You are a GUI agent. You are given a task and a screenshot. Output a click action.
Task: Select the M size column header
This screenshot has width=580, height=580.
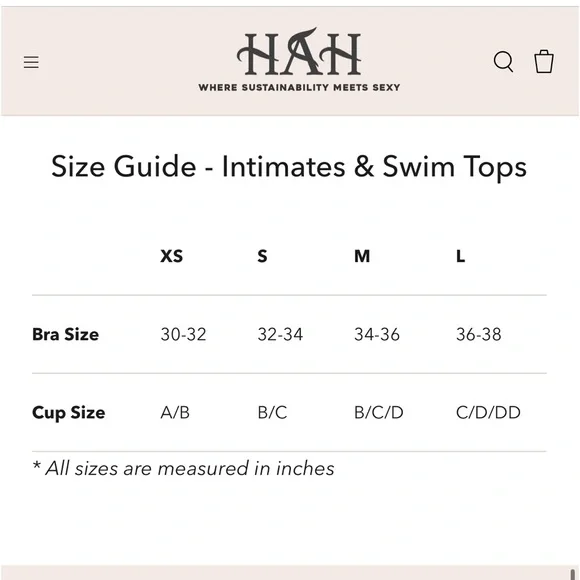click(x=362, y=256)
